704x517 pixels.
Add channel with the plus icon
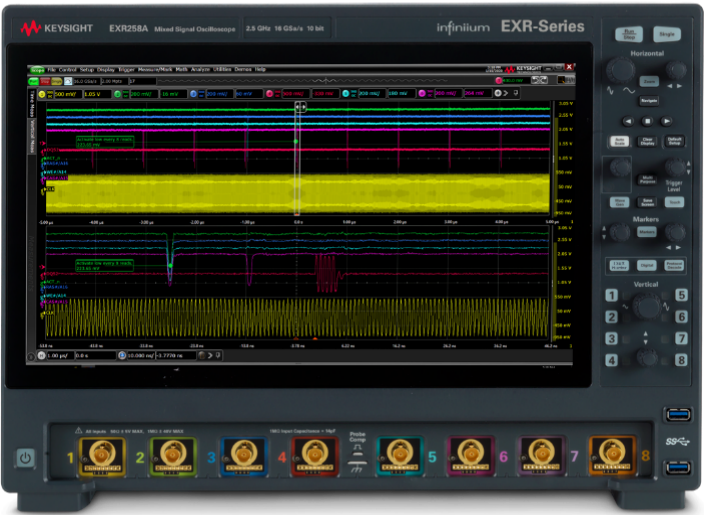497,93
